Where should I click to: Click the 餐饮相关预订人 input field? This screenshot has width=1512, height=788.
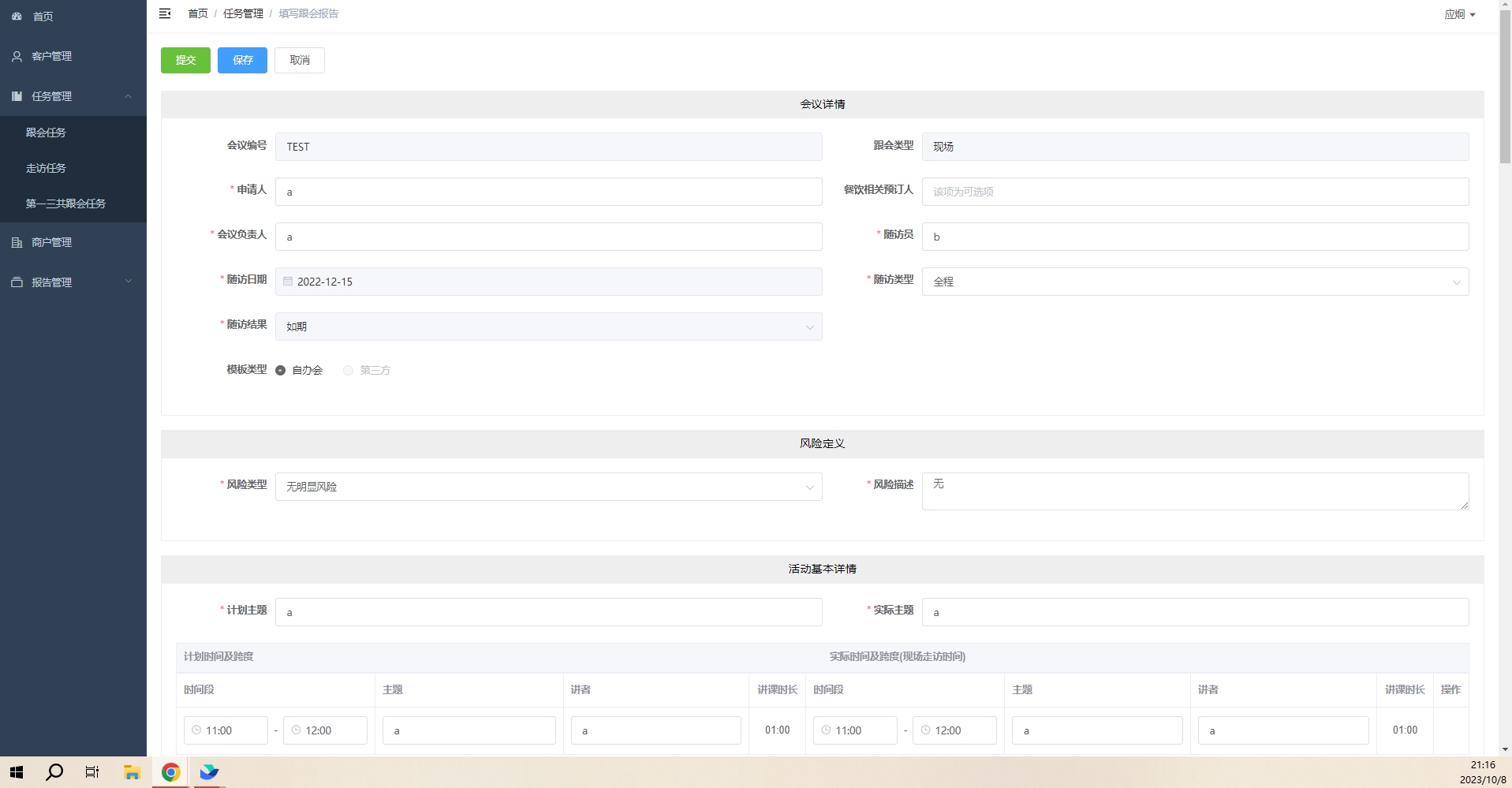coord(1195,192)
